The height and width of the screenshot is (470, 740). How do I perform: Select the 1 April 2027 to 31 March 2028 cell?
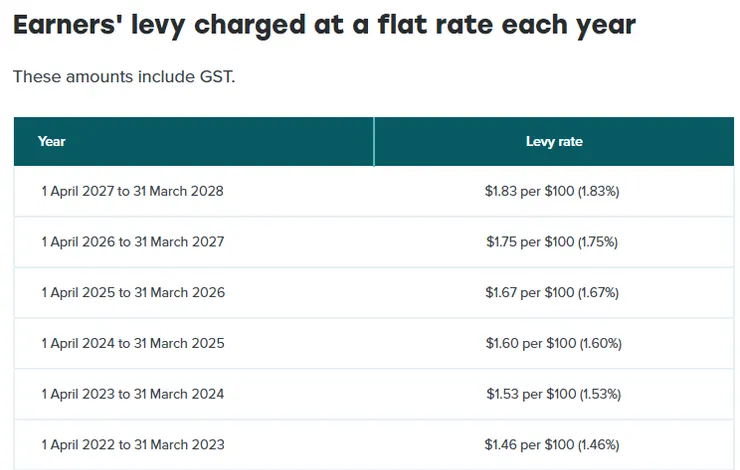point(132,191)
